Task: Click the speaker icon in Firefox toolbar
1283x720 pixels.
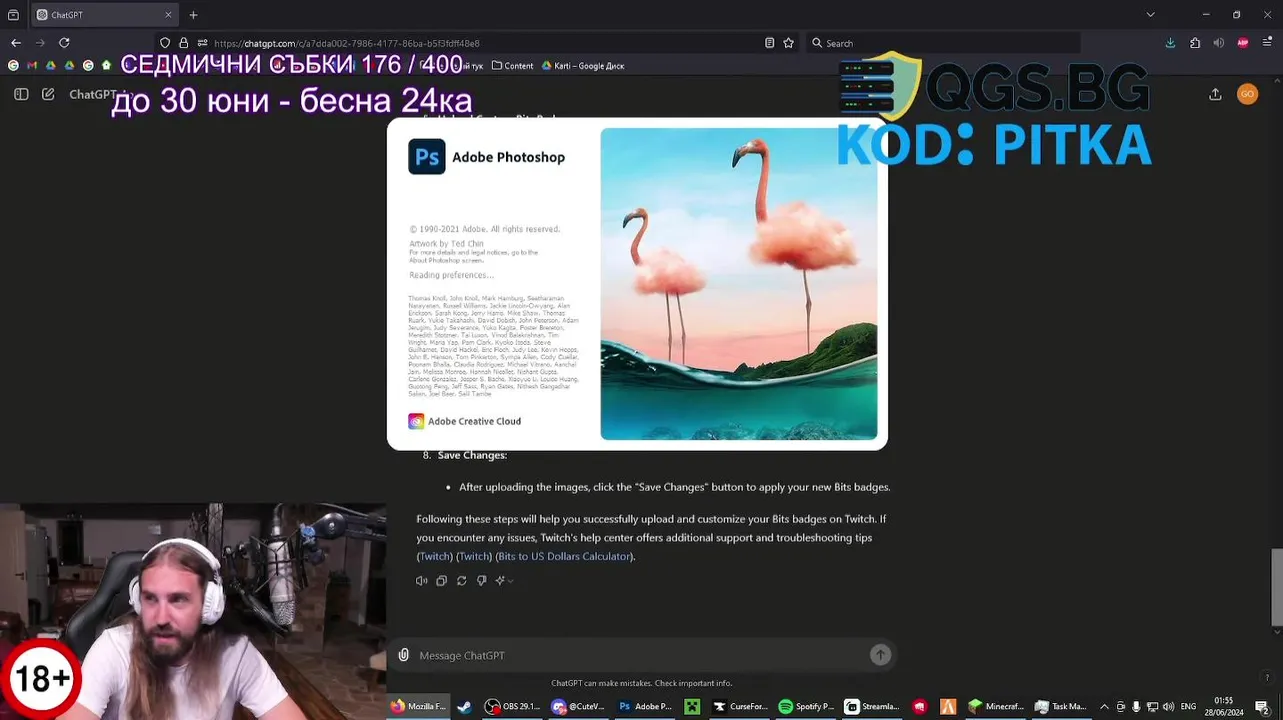Action: tap(1218, 43)
